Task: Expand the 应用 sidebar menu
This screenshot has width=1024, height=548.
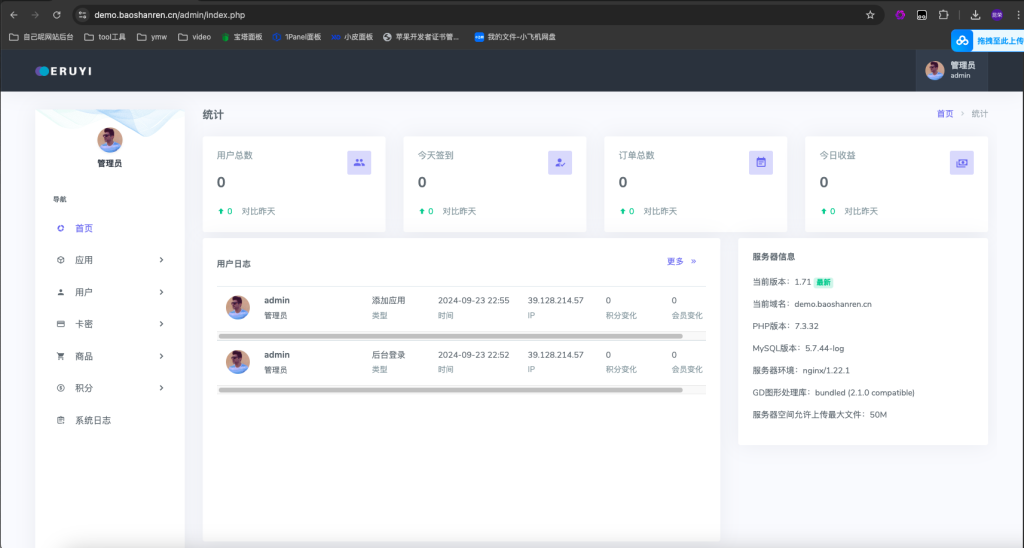Action: pyautogui.click(x=110, y=260)
